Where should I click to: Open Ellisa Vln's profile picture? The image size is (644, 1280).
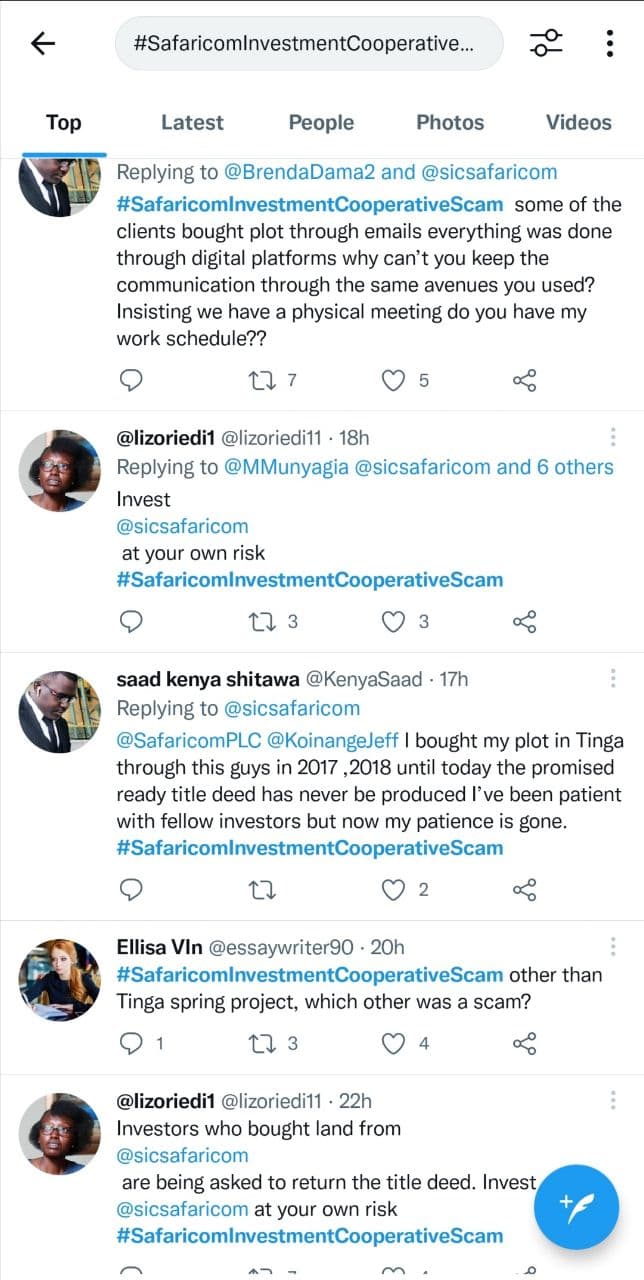[60, 979]
